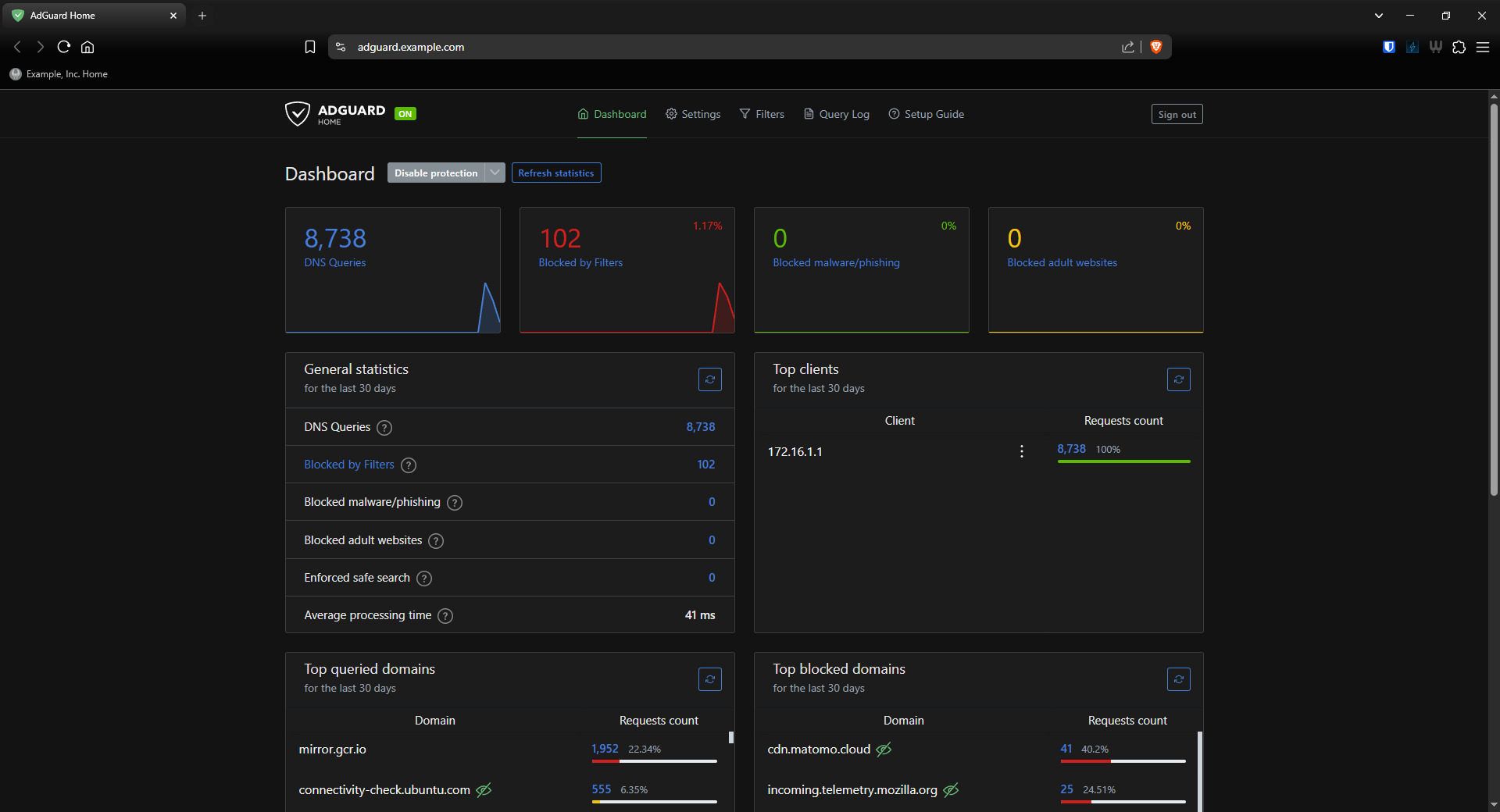Image resolution: width=1500 pixels, height=812 pixels.
Task: Sign out of AdGuard Home
Action: (1177, 115)
